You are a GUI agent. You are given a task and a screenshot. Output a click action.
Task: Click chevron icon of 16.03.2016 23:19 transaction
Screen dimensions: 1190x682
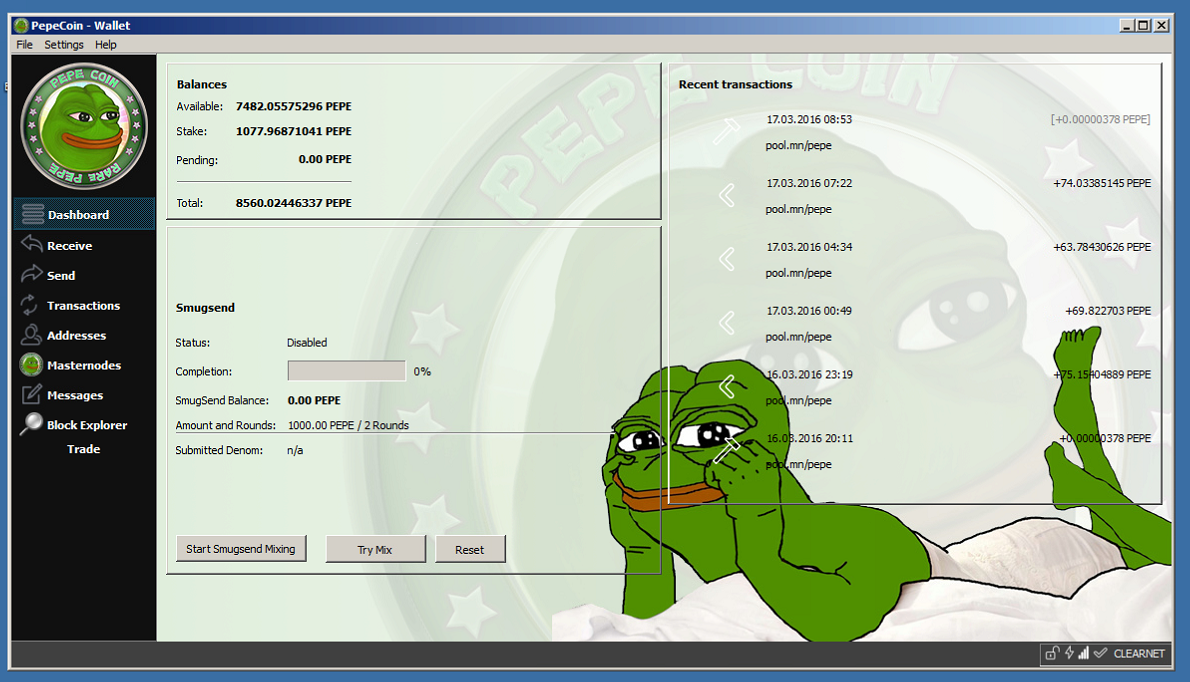(726, 387)
